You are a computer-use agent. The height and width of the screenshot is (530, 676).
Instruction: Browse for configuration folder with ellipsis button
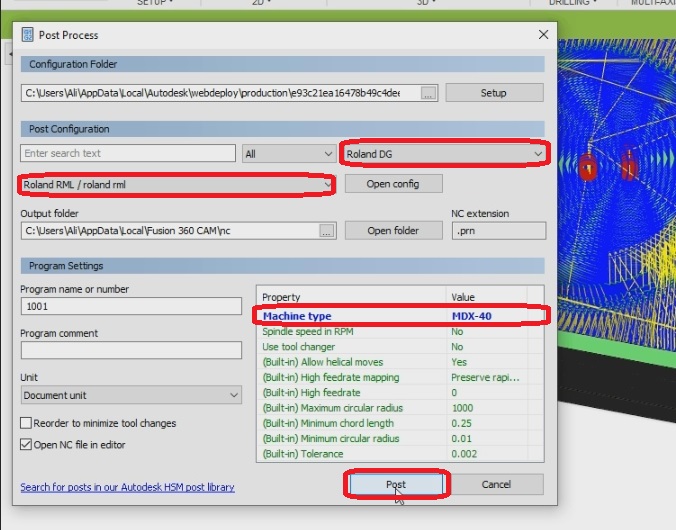coord(428,93)
